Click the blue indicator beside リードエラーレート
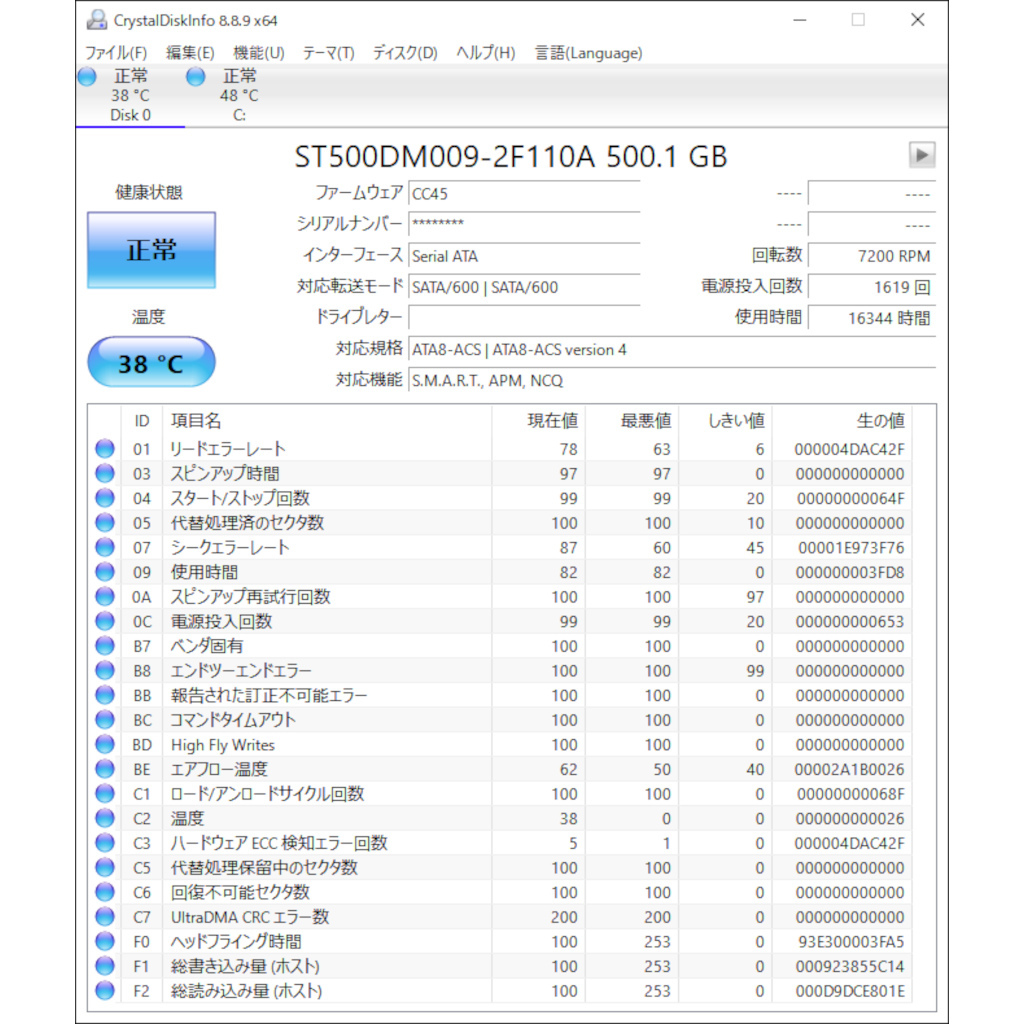The image size is (1024, 1024). tap(105, 448)
